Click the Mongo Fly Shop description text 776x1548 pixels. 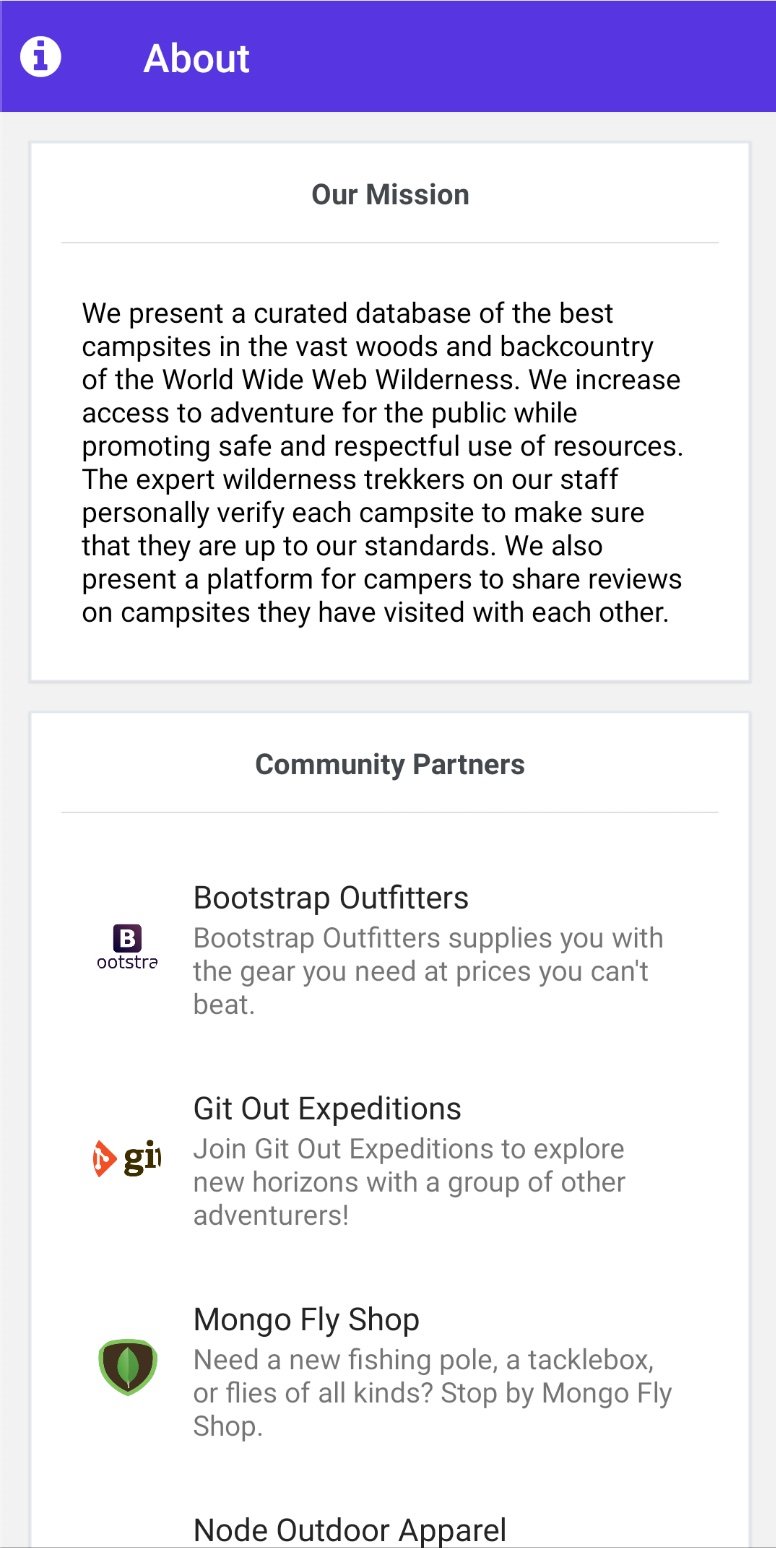[432, 1392]
